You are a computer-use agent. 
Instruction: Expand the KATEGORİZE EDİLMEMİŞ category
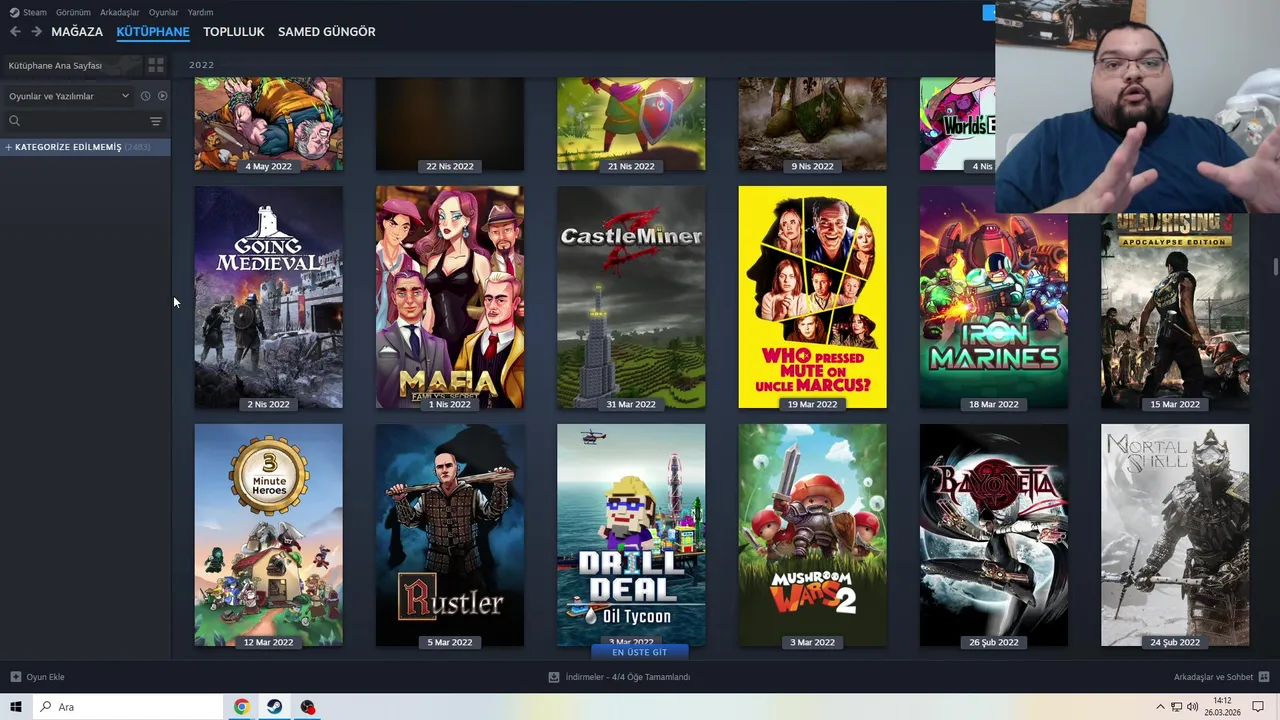pos(85,147)
